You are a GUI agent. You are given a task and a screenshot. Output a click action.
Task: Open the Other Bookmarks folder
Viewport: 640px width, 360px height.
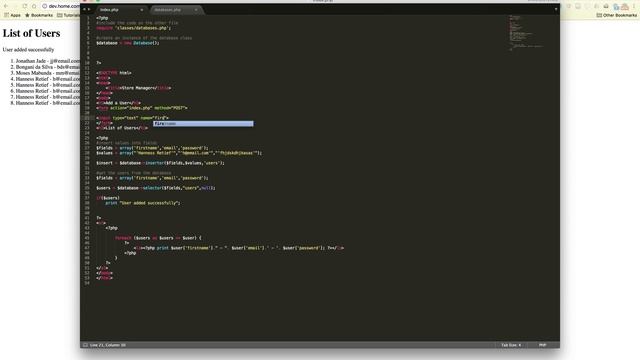[x=616, y=15]
